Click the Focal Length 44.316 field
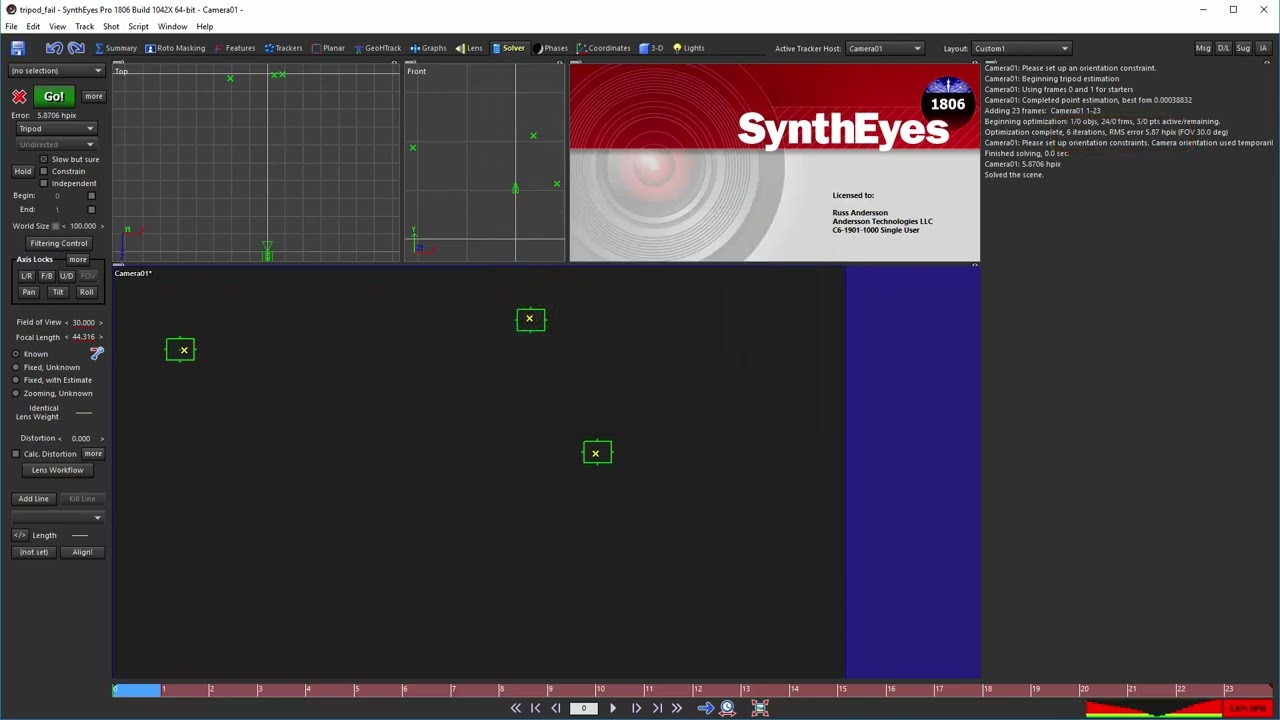Viewport: 1280px width, 720px height. (84, 337)
